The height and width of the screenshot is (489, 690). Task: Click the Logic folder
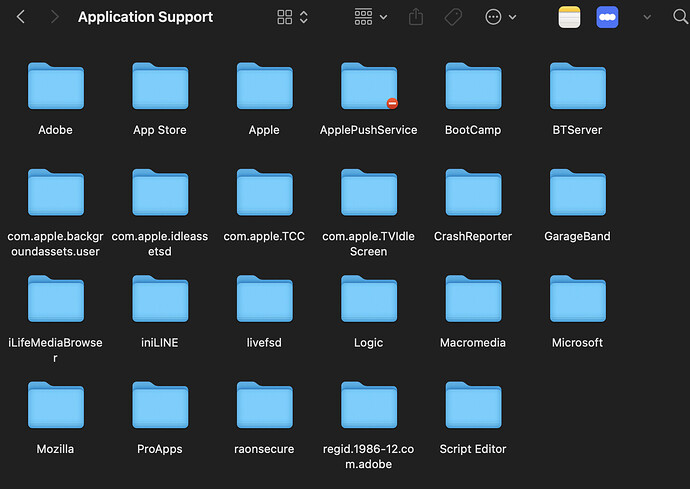pos(368,300)
